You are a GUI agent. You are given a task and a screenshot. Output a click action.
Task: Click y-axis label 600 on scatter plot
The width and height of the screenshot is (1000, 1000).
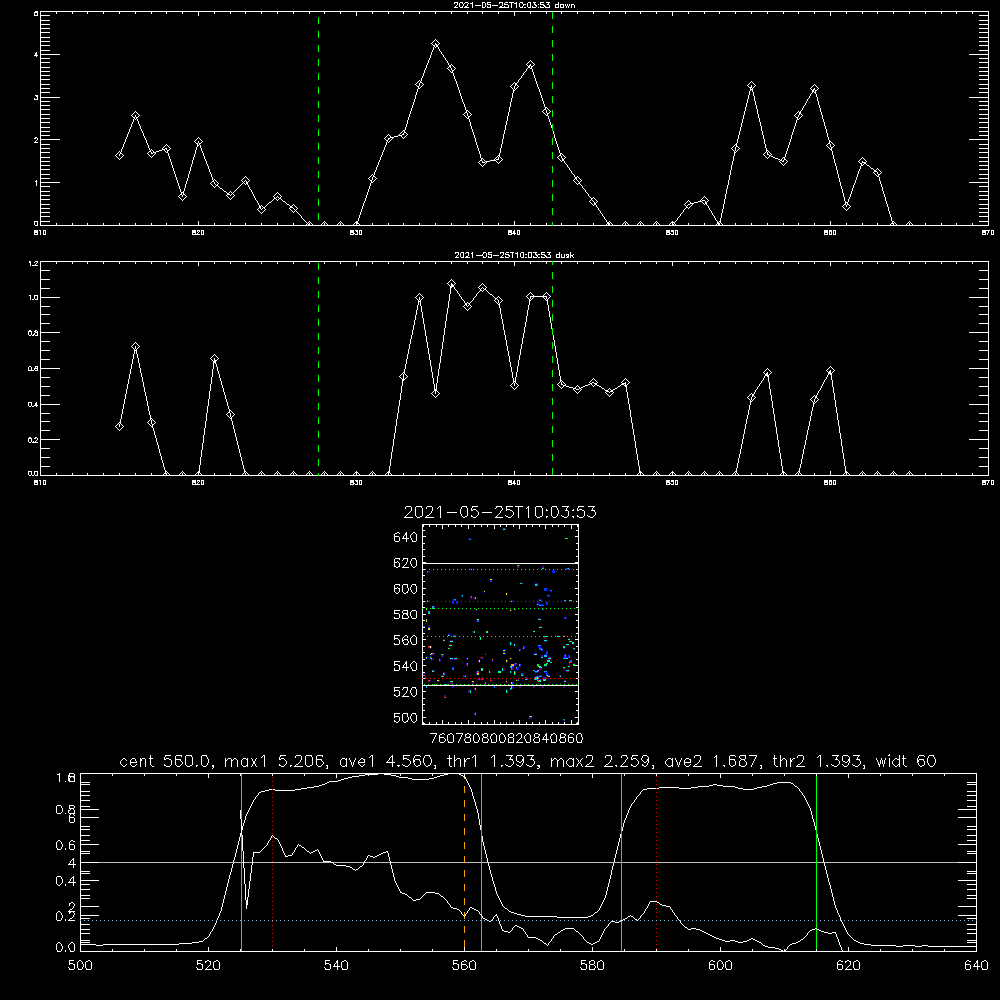(406, 589)
